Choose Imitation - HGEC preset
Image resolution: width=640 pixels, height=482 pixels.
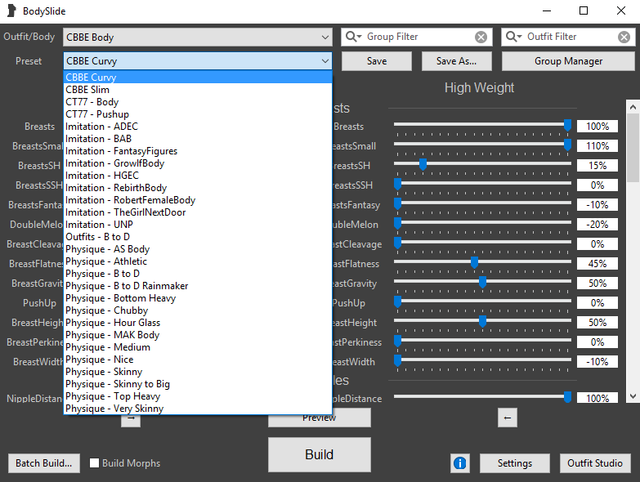click(x=198, y=175)
